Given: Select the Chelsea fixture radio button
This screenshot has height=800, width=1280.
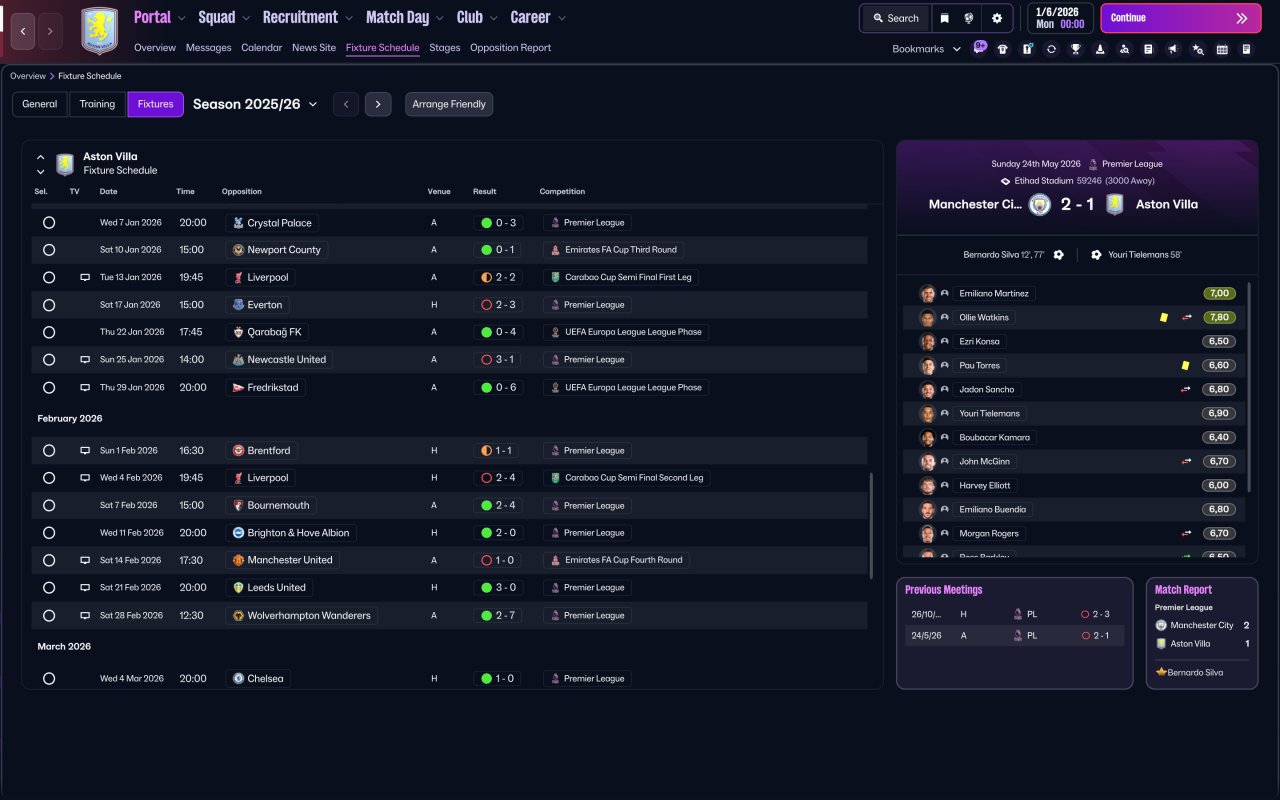Looking at the screenshot, I should [x=49, y=679].
